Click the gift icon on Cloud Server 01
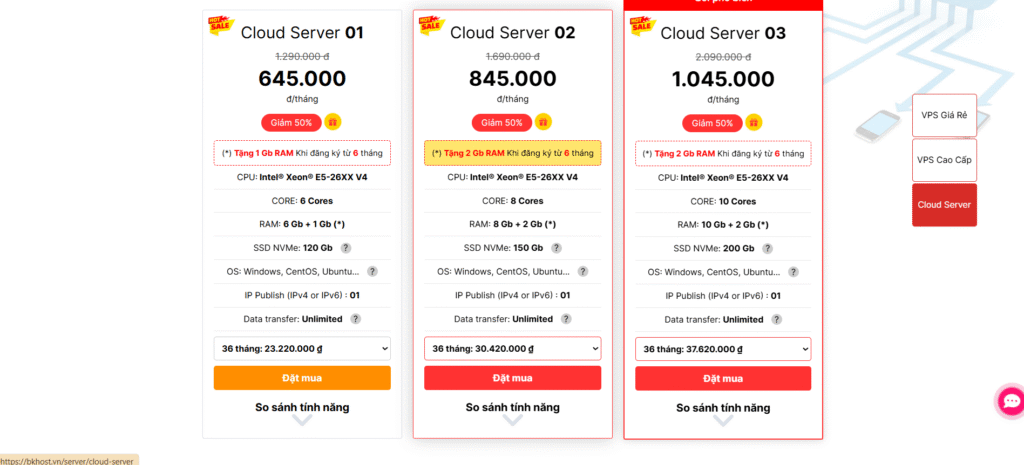Screen dimensions: 1024x465 [333, 122]
